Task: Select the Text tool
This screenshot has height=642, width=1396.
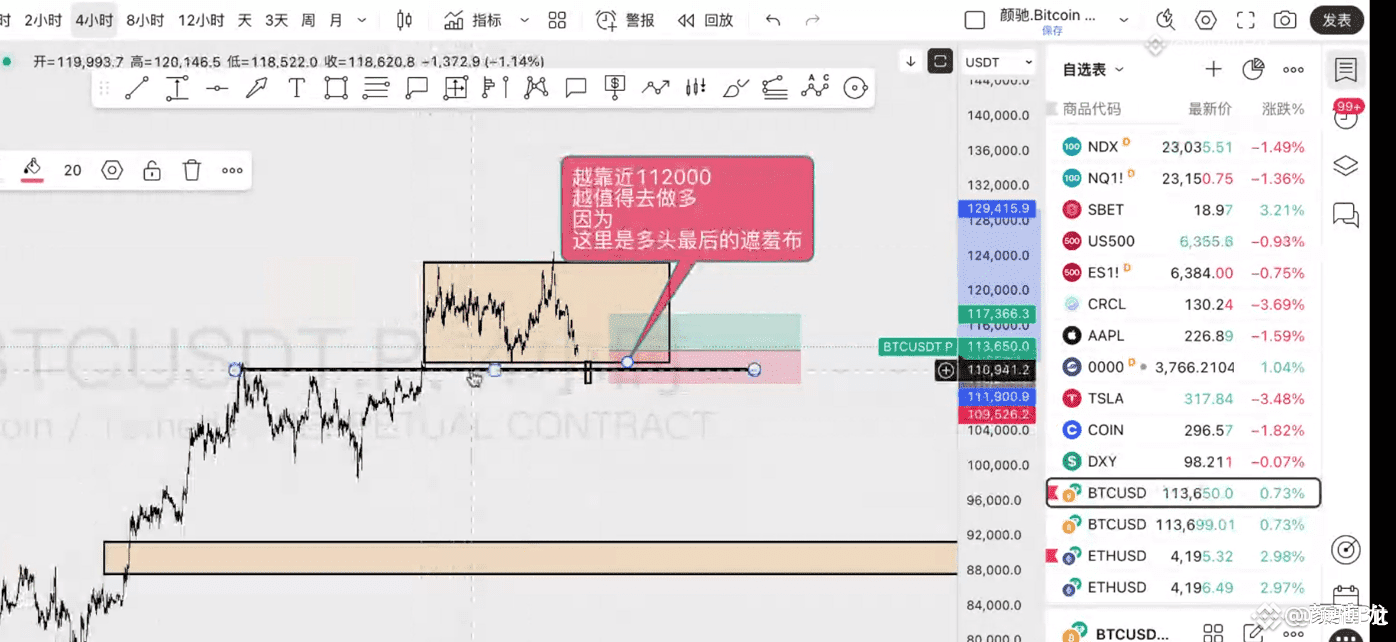Action: coord(296,88)
